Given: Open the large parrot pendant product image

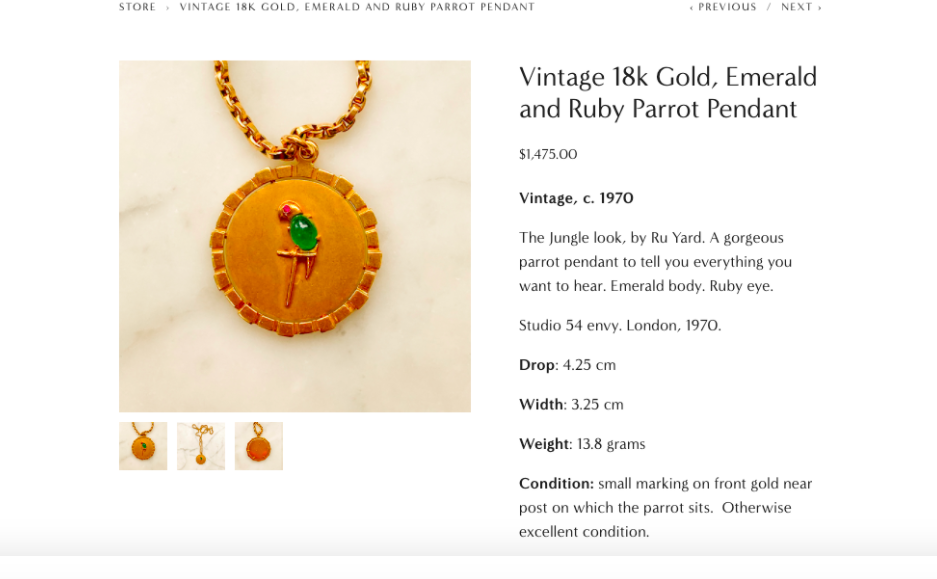Looking at the screenshot, I should (x=295, y=236).
